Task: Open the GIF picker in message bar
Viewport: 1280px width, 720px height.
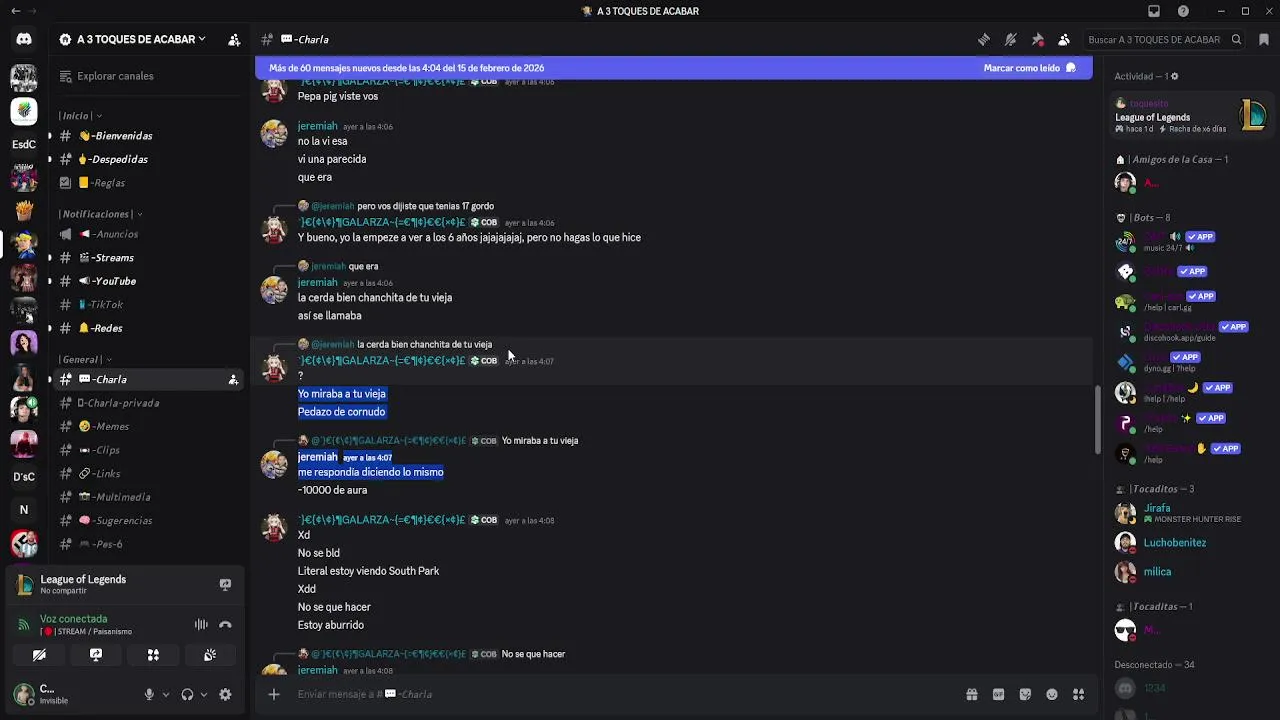Action: (998, 695)
